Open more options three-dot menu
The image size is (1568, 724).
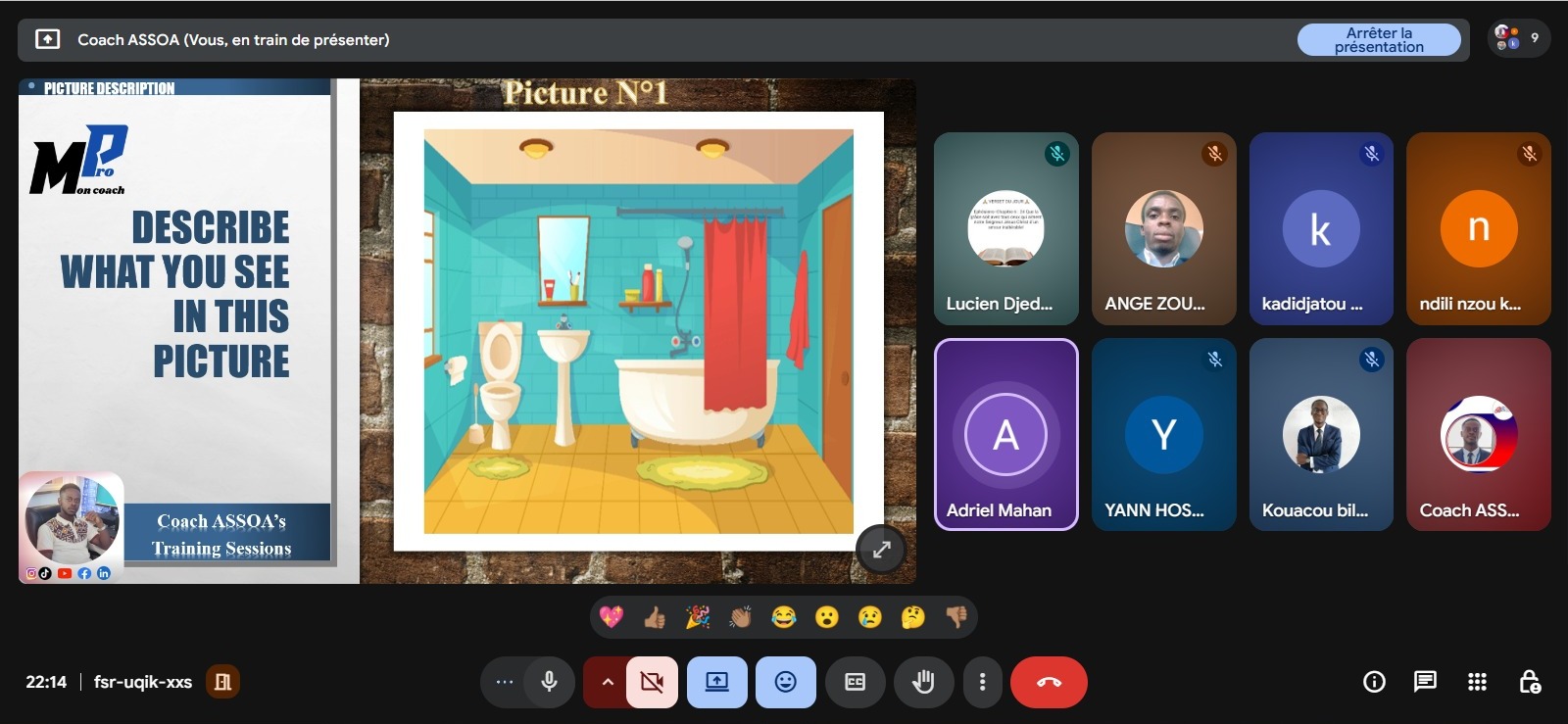coord(982,682)
